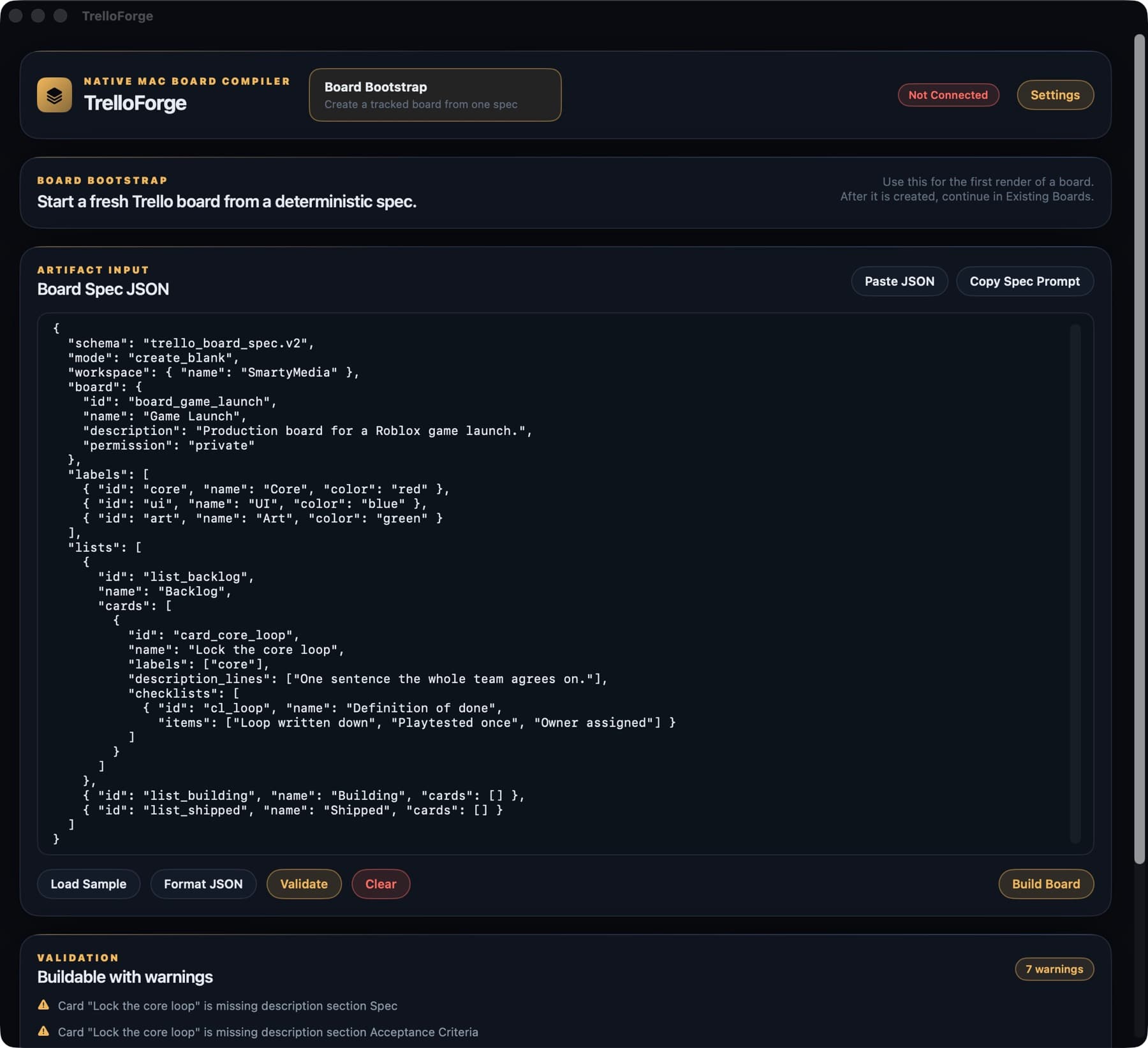This screenshot has width=1148, height=1048.
Task: Click the heading "Start a fresh Trello board"
Action: pyautogui.click(x=226, y=202)
